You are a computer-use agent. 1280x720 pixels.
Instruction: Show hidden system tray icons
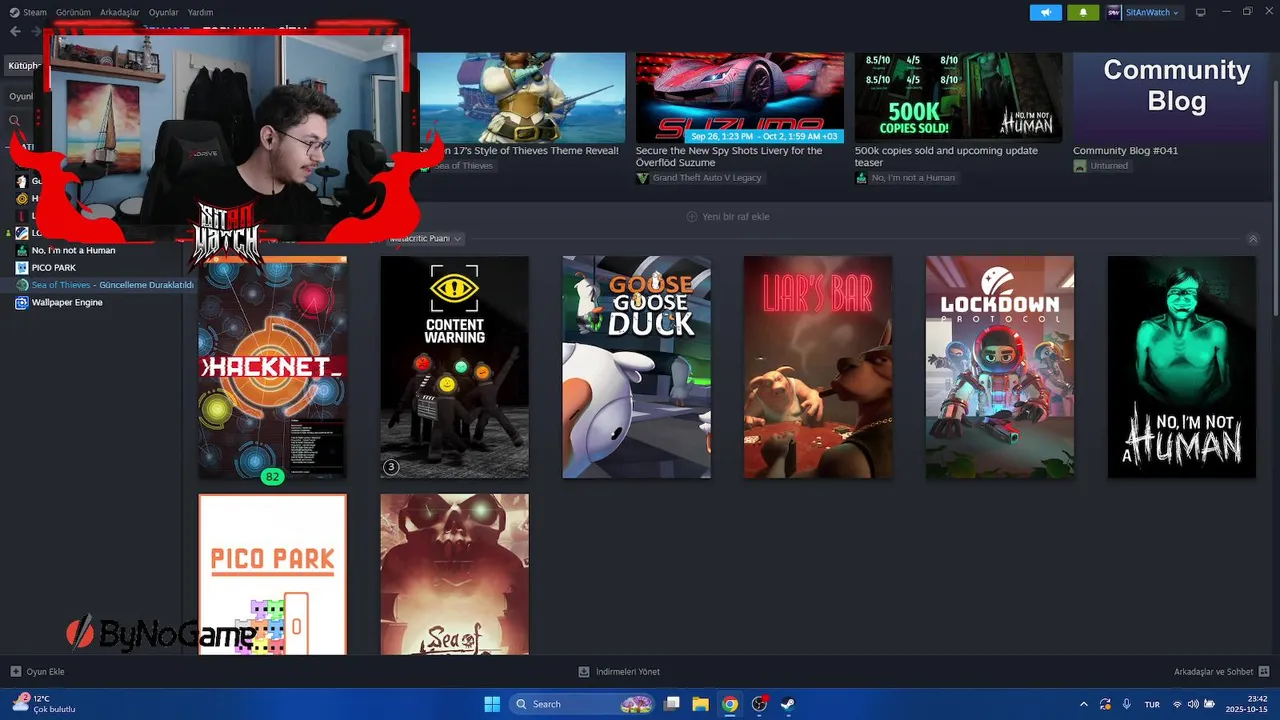click(1084, 704)
